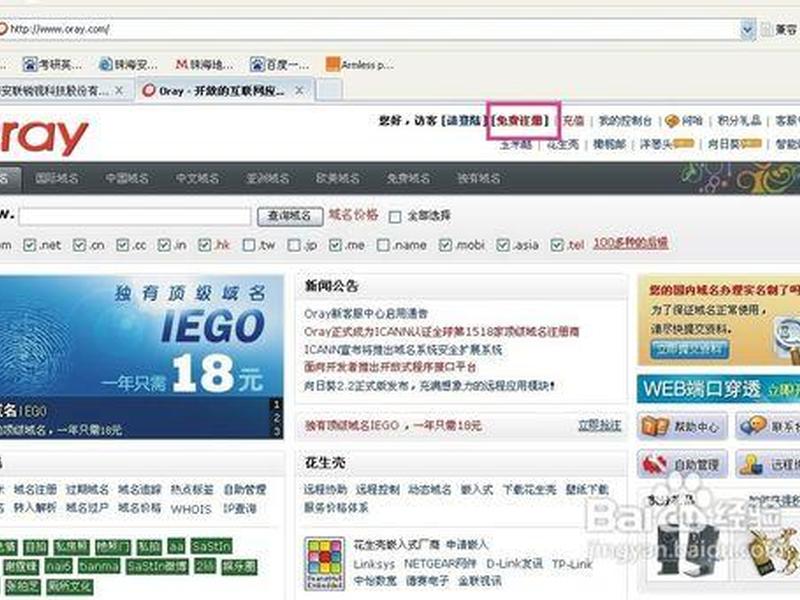
Task: Switch to the 安联锐视科技股份有... tab
Action: tap(55, 90)
